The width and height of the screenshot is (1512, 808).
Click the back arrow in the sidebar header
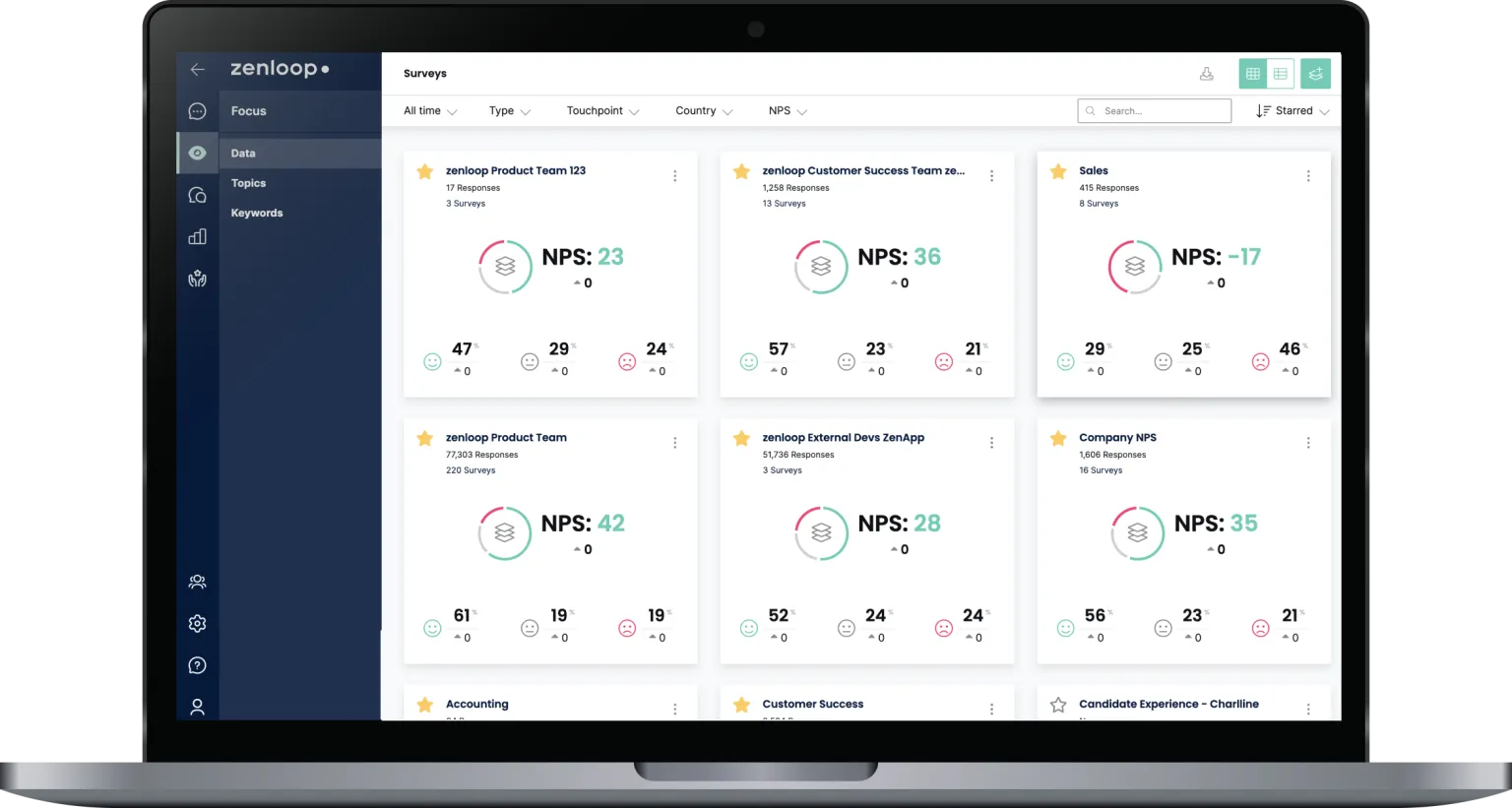coord(197,69)
